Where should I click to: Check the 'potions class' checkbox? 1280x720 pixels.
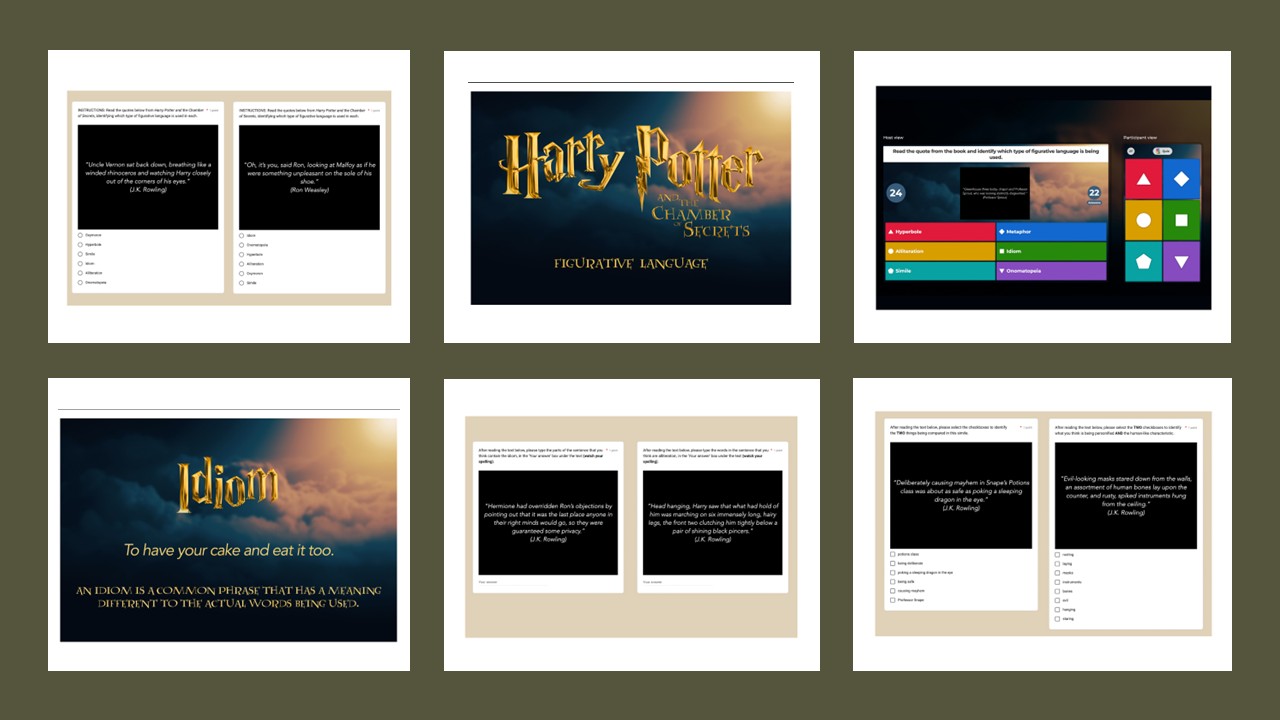coord(892,553)
